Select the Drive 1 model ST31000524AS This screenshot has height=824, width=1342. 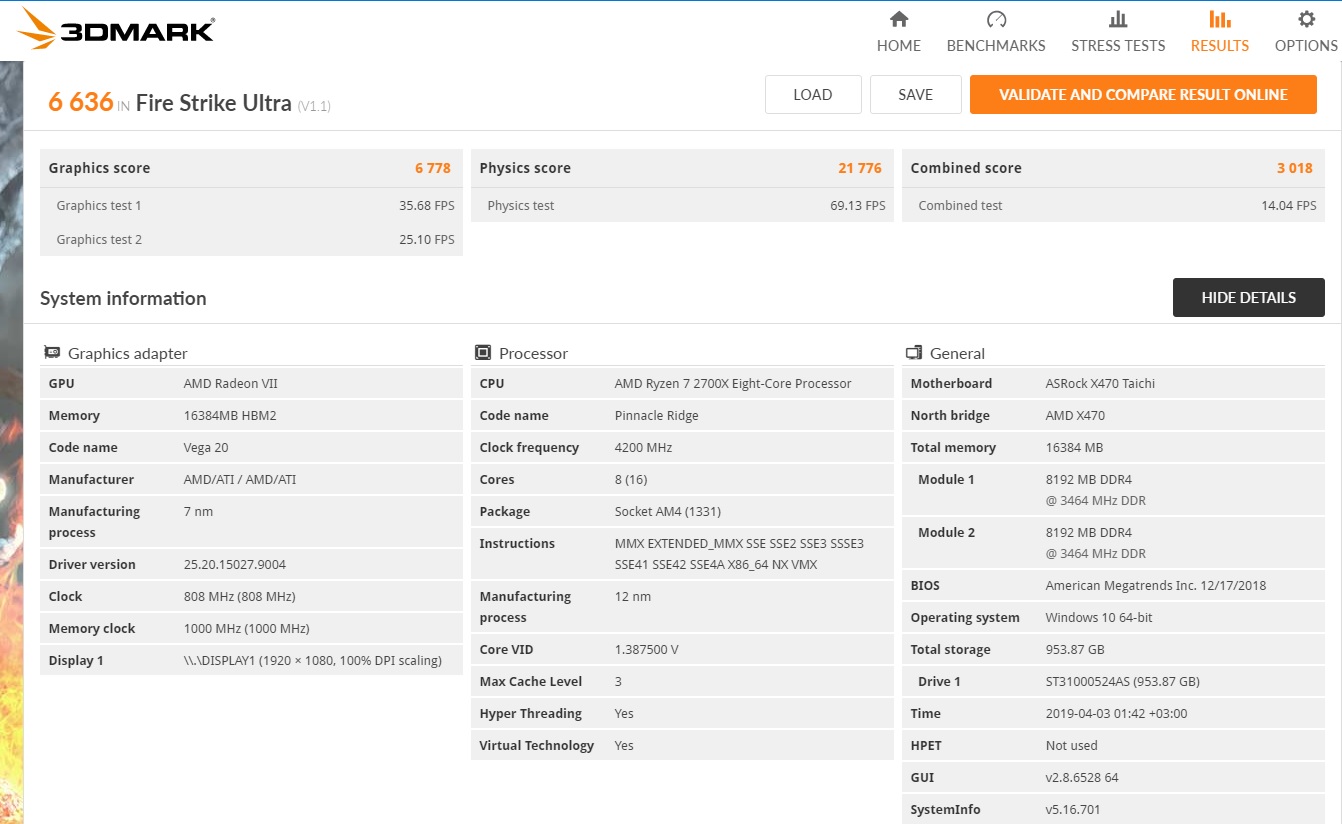[x=1123, y=682]
